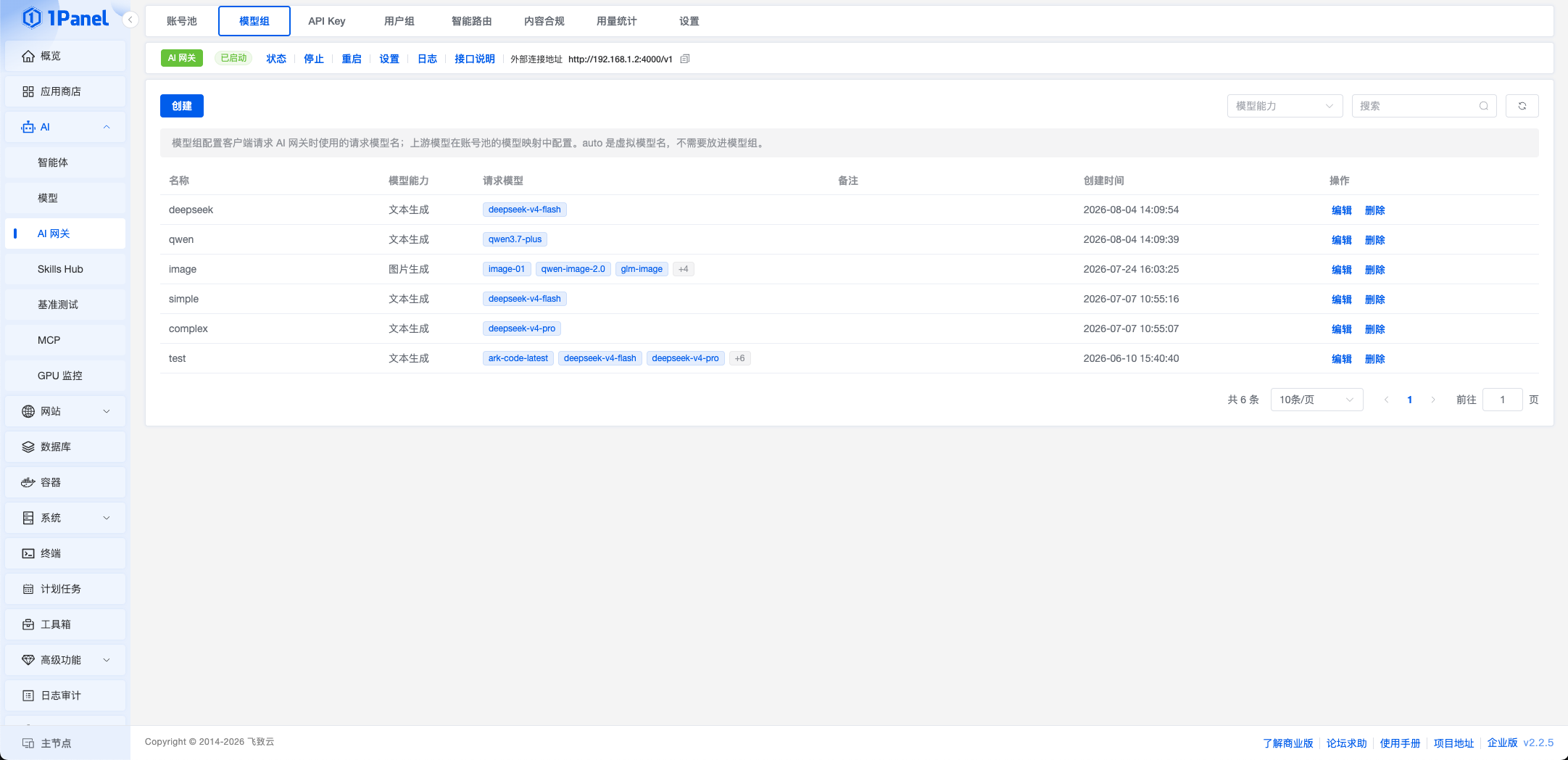Click the globe icon beside 网站
This screenshot has width=1568, height=760.
point(28,411)
